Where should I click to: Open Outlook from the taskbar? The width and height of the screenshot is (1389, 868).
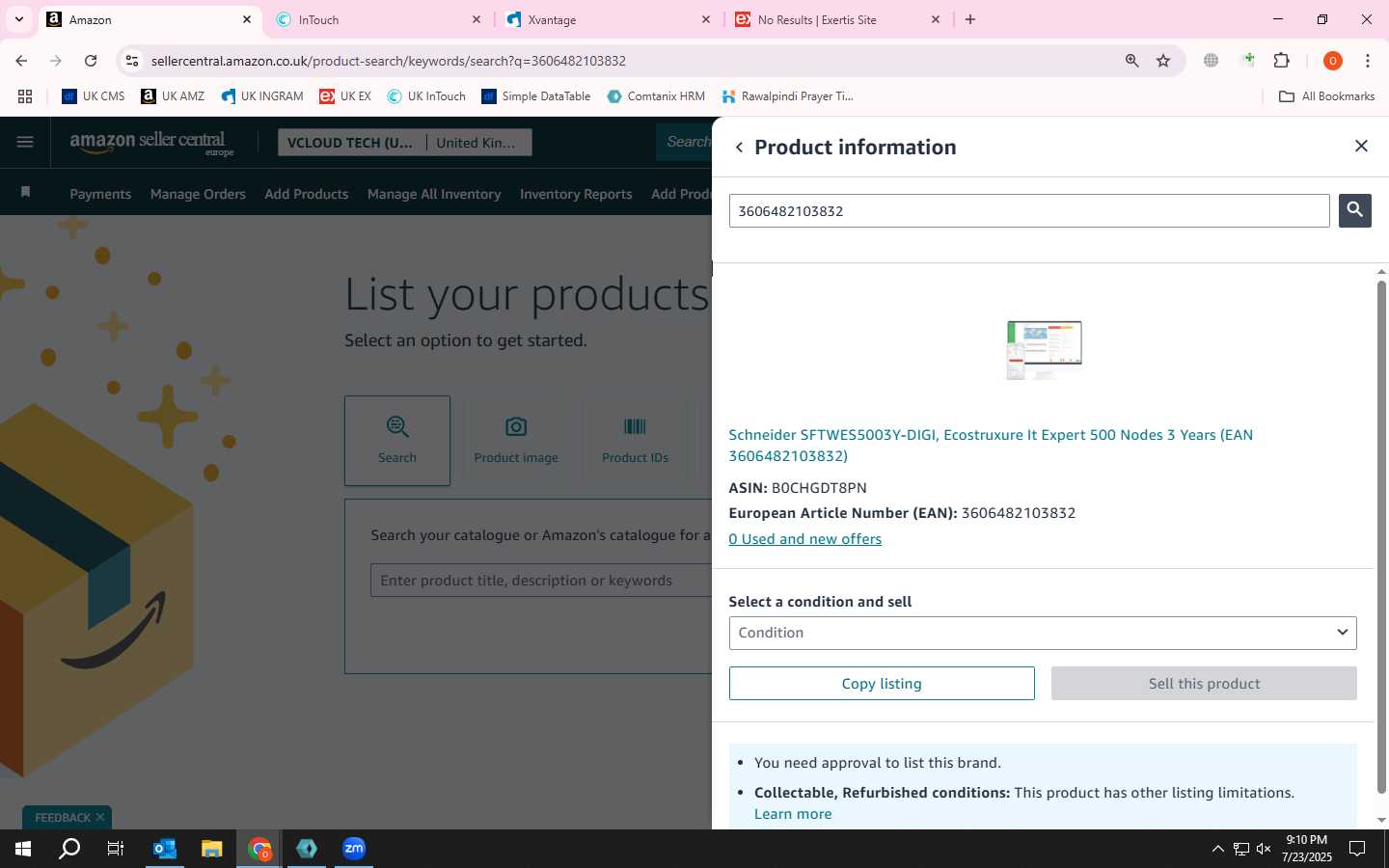click(165, 849)
